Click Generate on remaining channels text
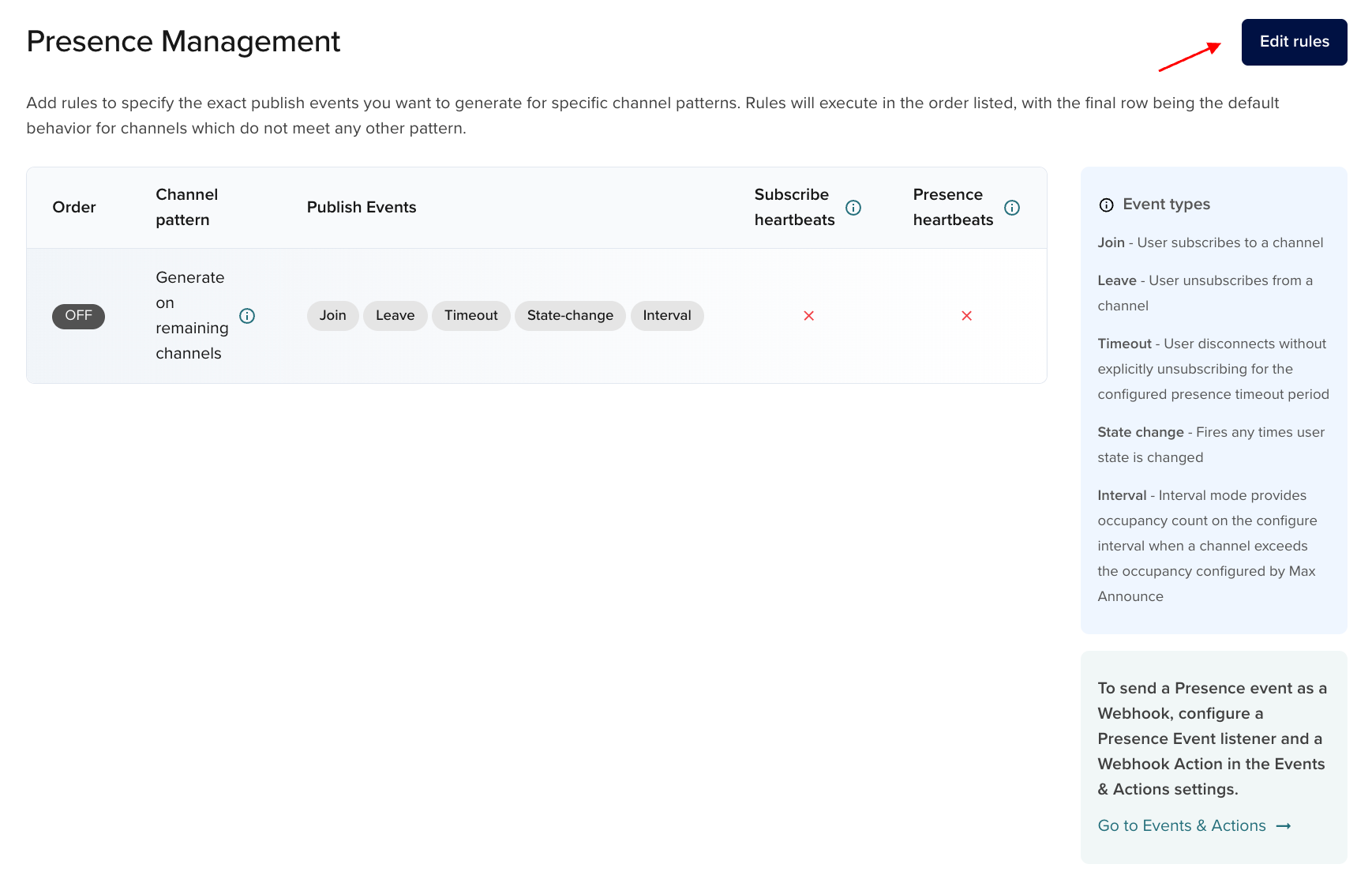 tap(191, 315)
